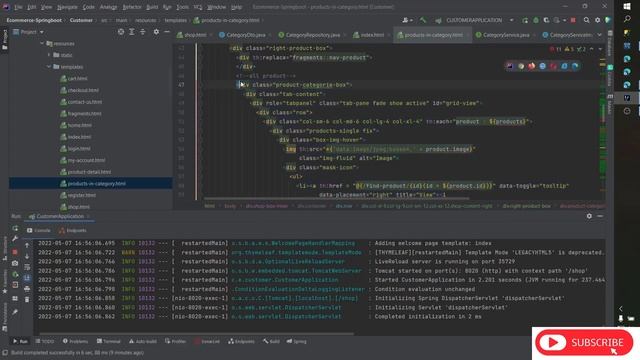Open the File menu
The height and width of the screenshot is (360, 640).
[18, 7]
